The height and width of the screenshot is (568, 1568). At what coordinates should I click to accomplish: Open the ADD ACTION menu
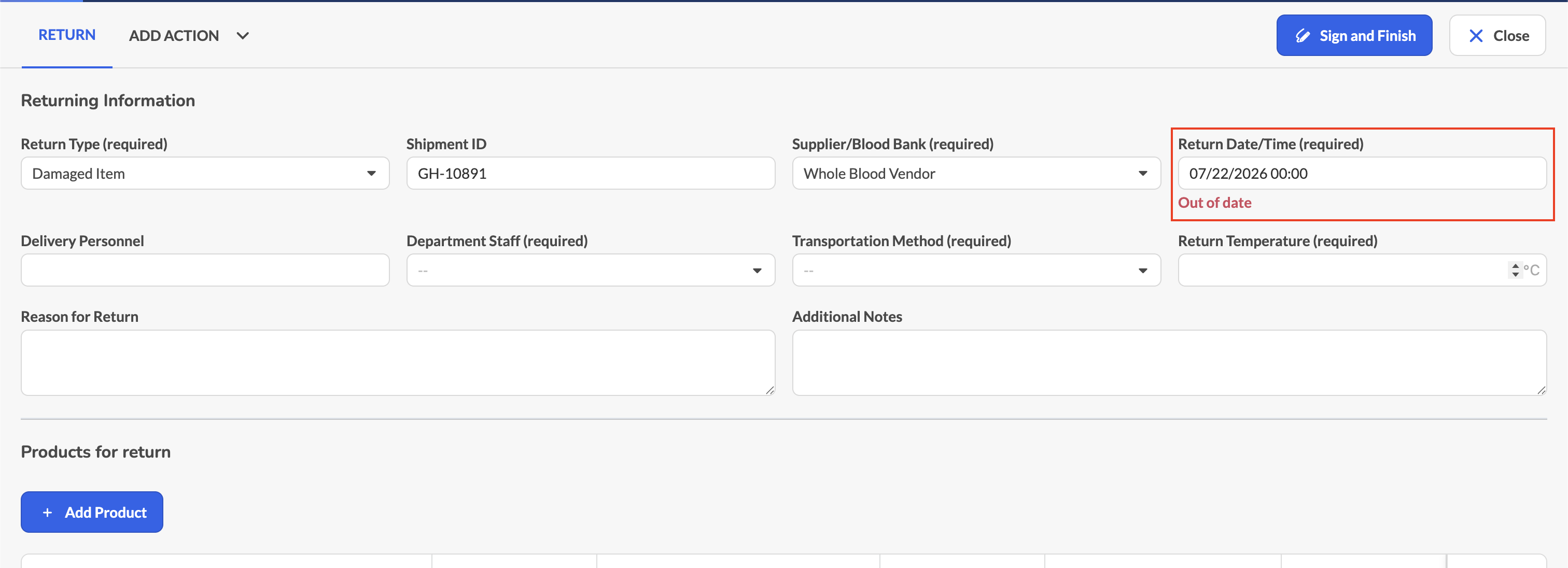(x=189, y=36)
